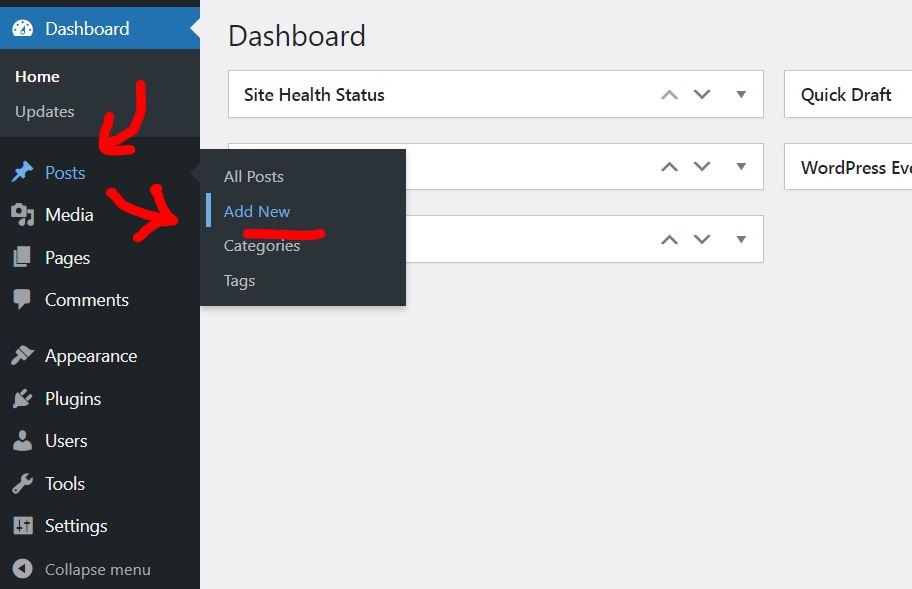Open the Add New submenu entry
Image resolution: width=912 pixels, height=589 pixels.
257,211
